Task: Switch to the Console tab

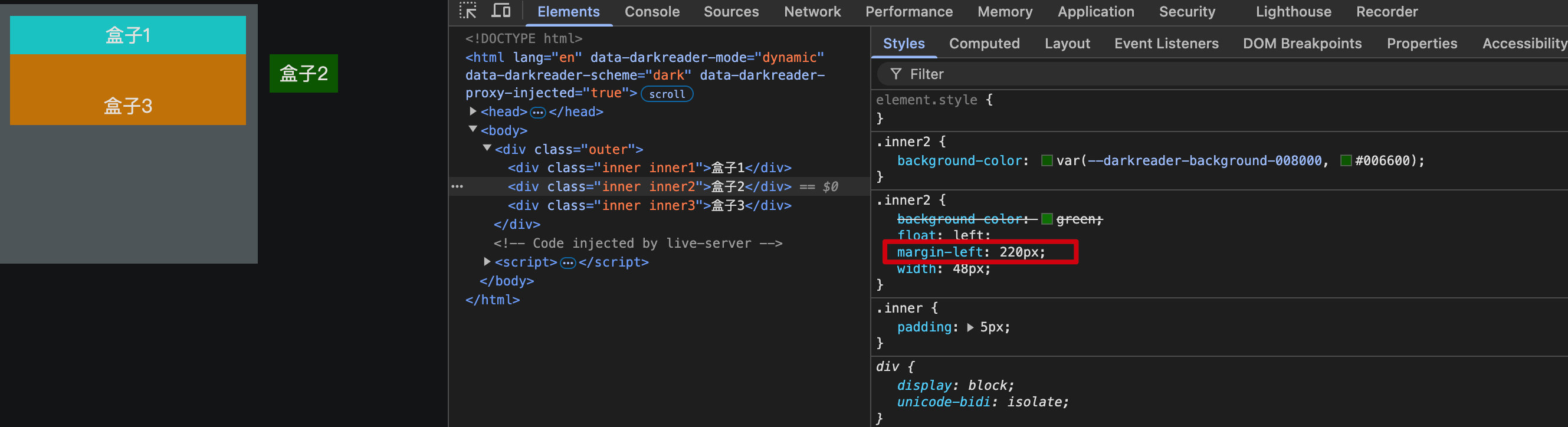Action: click(x=652, y=12)
